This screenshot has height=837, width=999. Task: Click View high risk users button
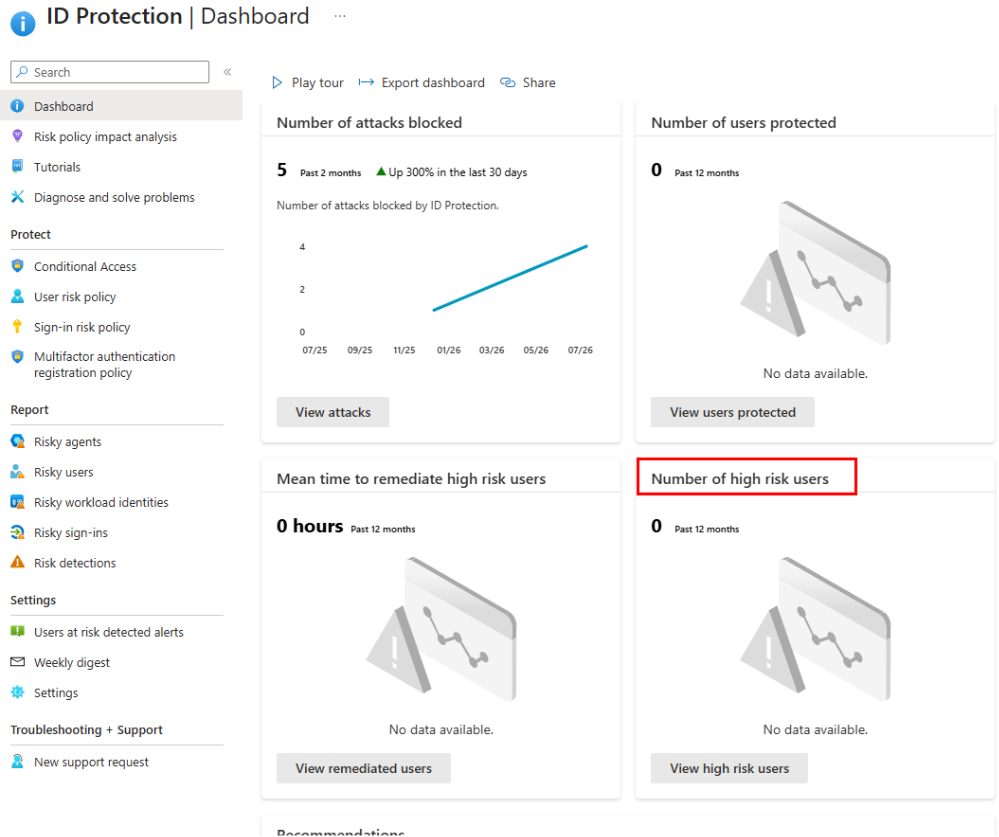coord(729,768)
